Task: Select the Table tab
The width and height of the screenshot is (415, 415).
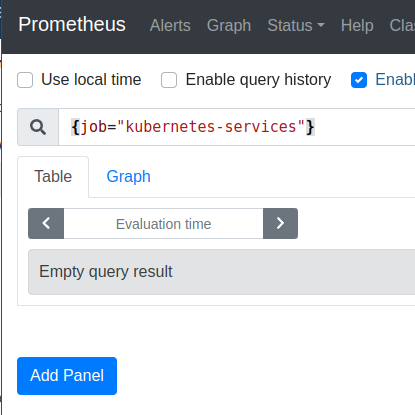Action: click(x=53, y=177)
